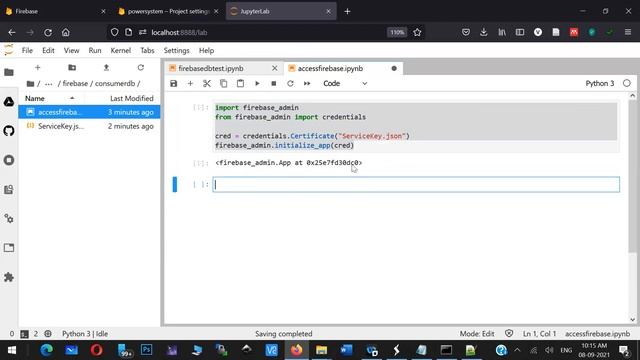Image resolution: width=640 pixels, height=360 pixels.
Task: Open the Edit menu
Action: [48, 51]
